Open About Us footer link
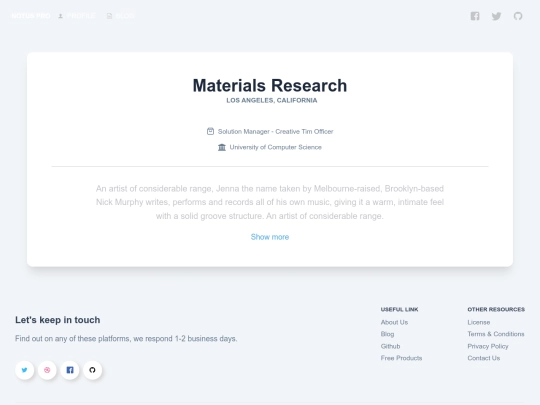Screen dimensions: 540x405 pos(394,322)
